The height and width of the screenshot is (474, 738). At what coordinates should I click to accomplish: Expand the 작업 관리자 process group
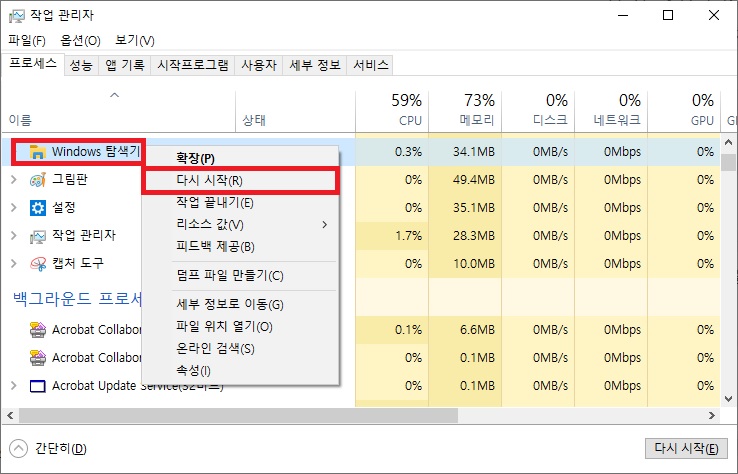tap(14, 235)
